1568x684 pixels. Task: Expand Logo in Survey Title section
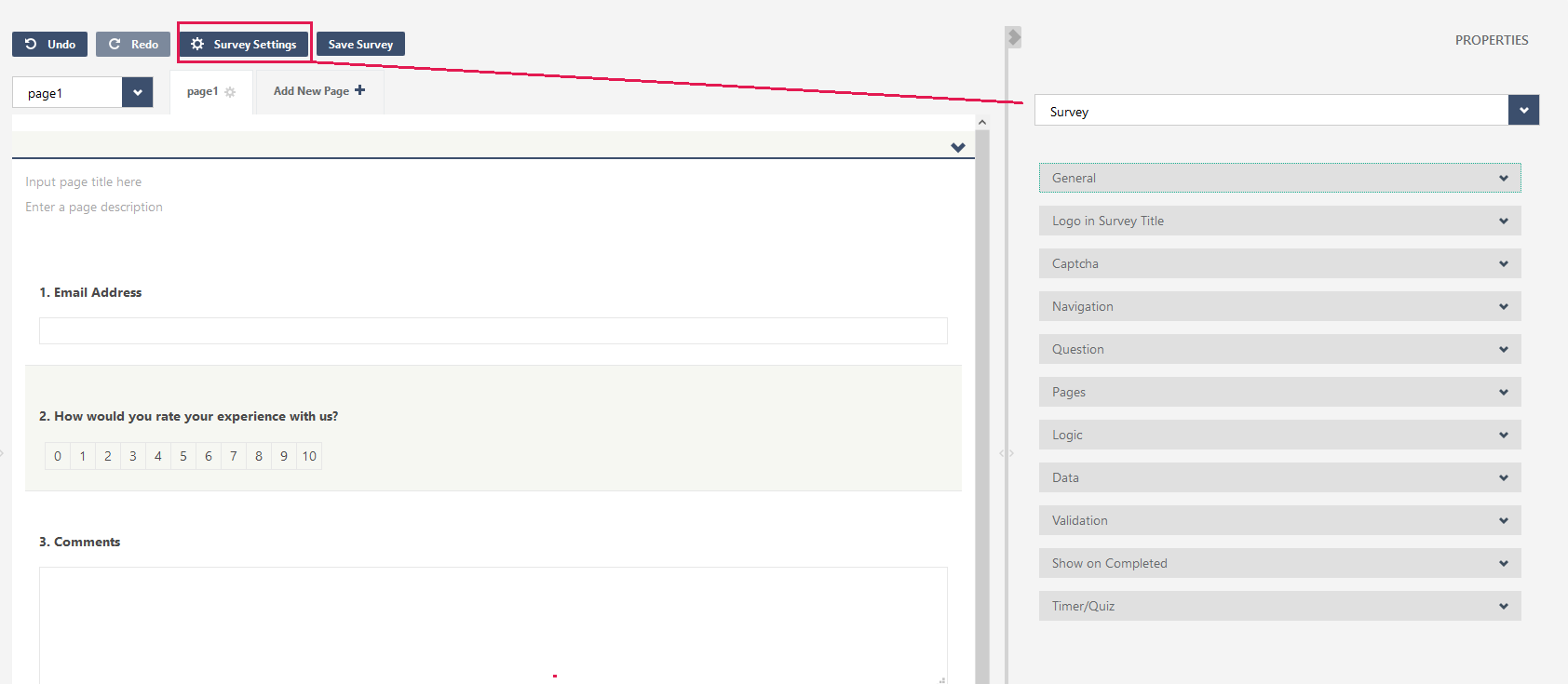1280,221
